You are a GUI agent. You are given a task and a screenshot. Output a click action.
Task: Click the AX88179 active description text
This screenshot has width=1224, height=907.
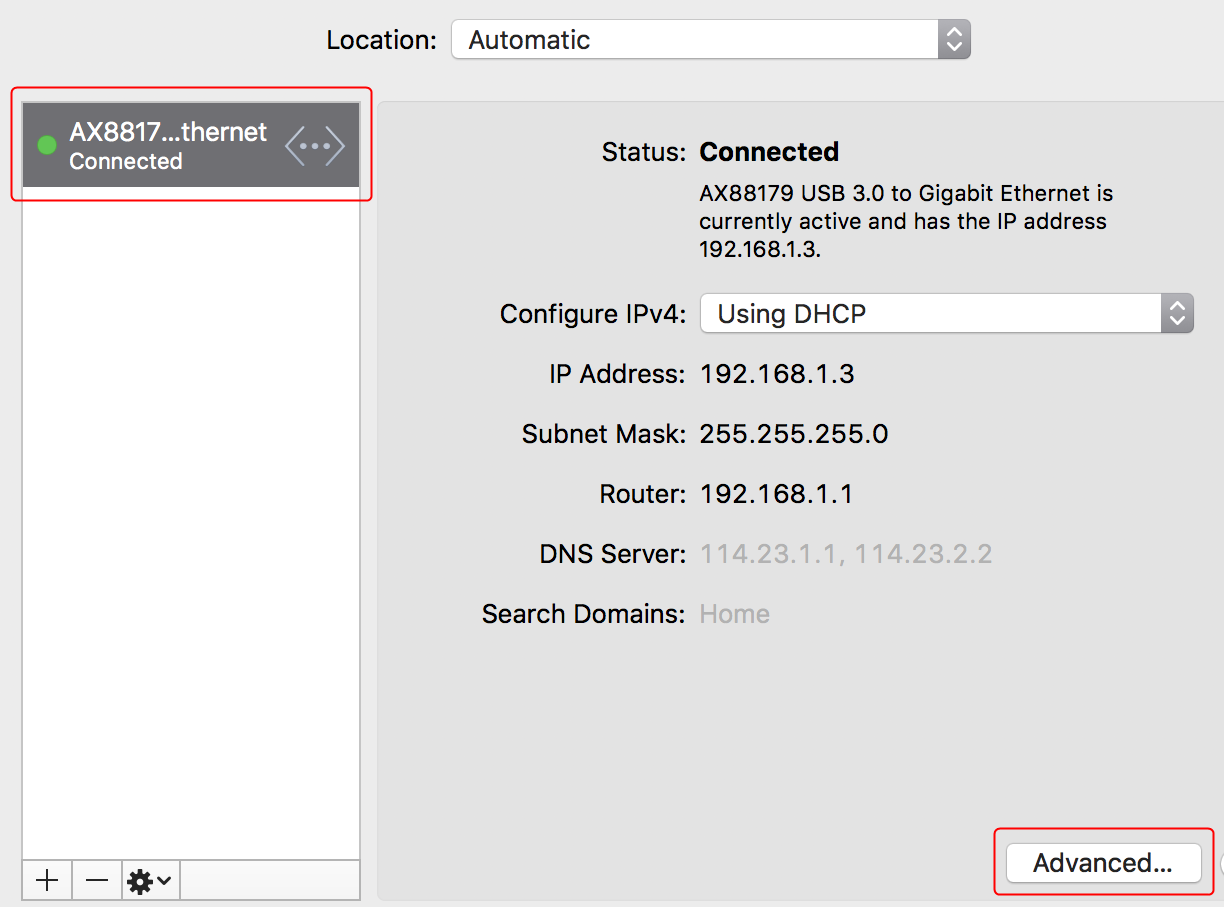coord(905,221)
